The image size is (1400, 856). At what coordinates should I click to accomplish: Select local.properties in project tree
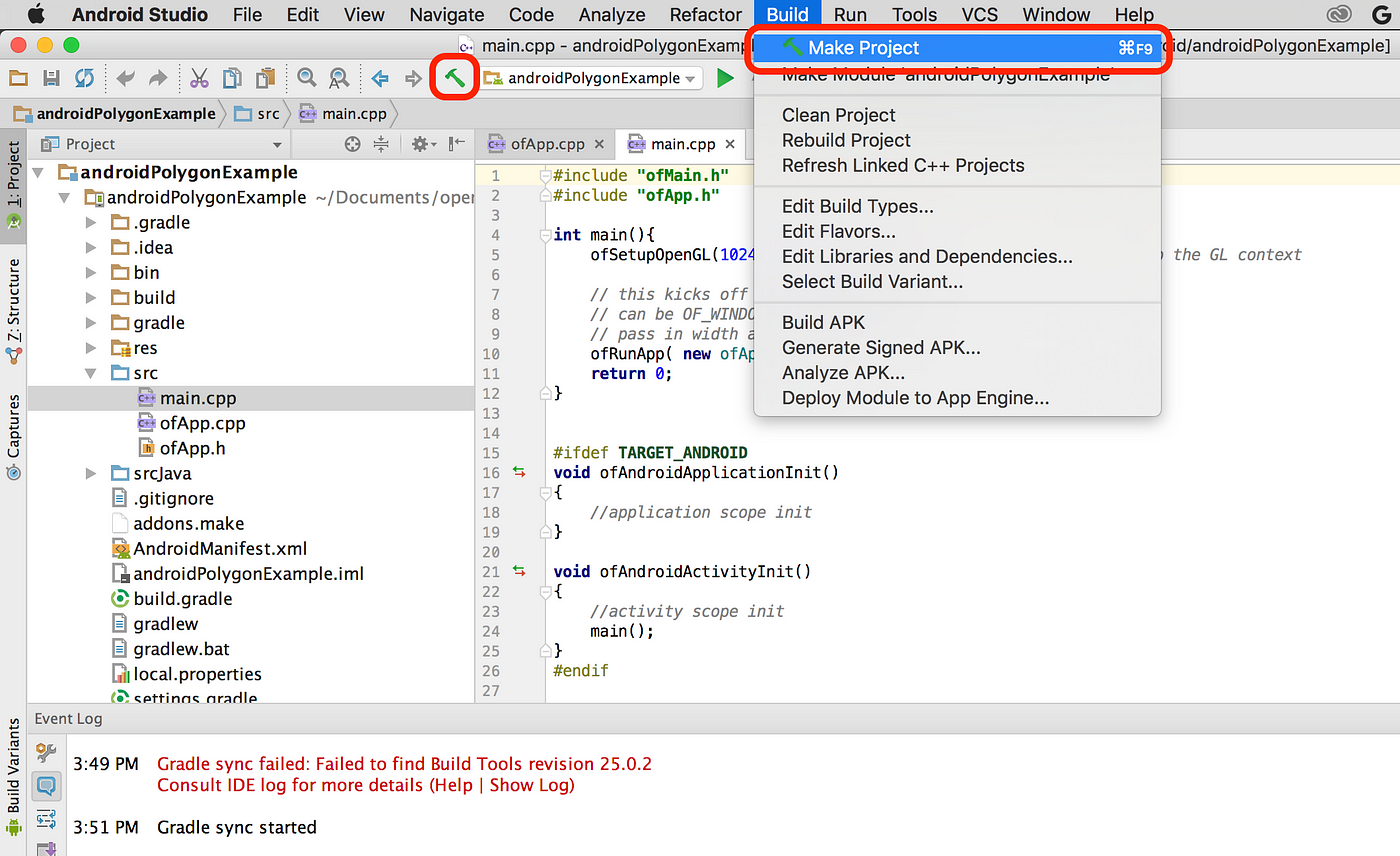click(x=186, y=674)
